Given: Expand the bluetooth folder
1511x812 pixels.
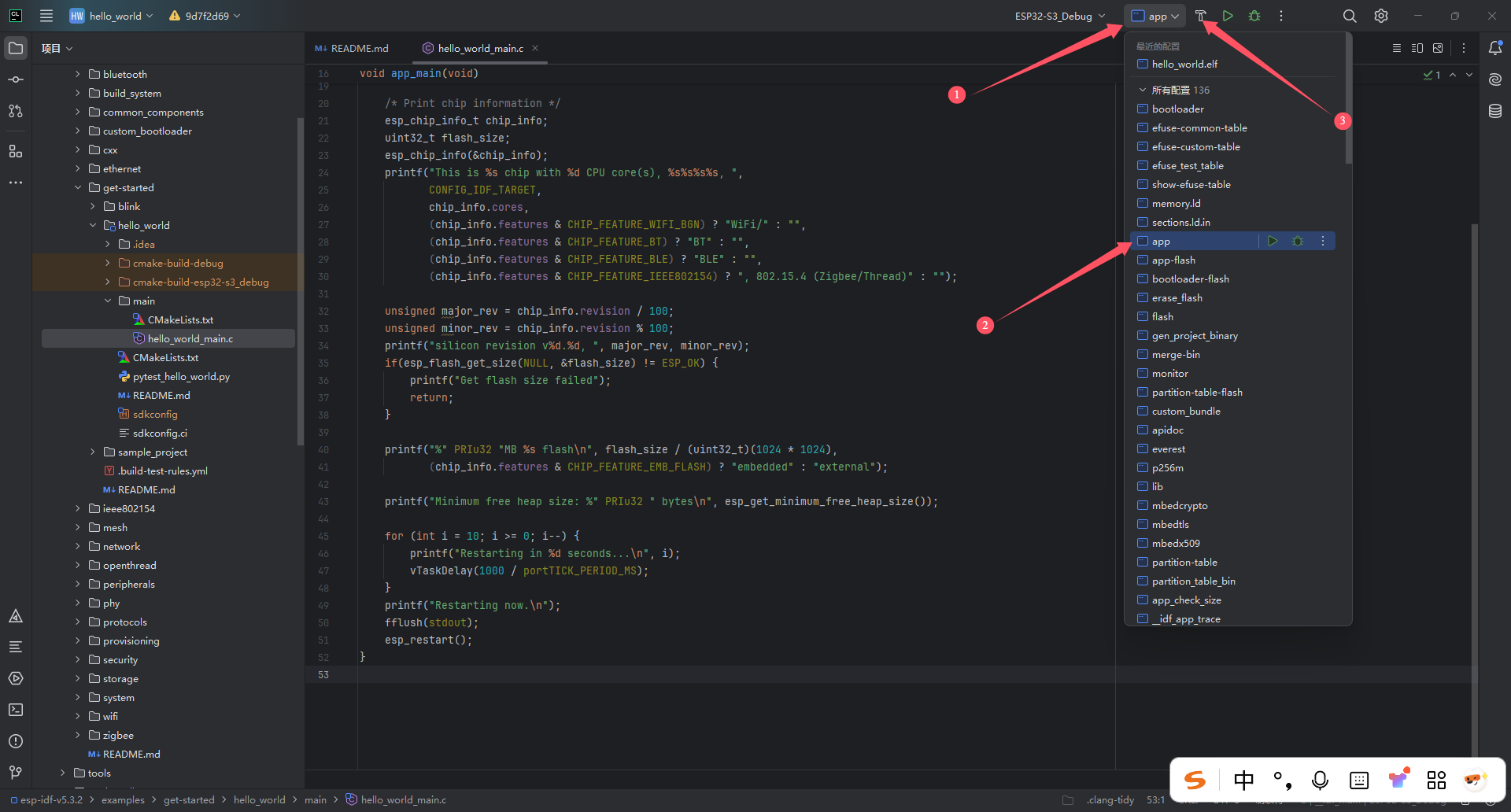Looking at the screenshot, I should [78, 74].
